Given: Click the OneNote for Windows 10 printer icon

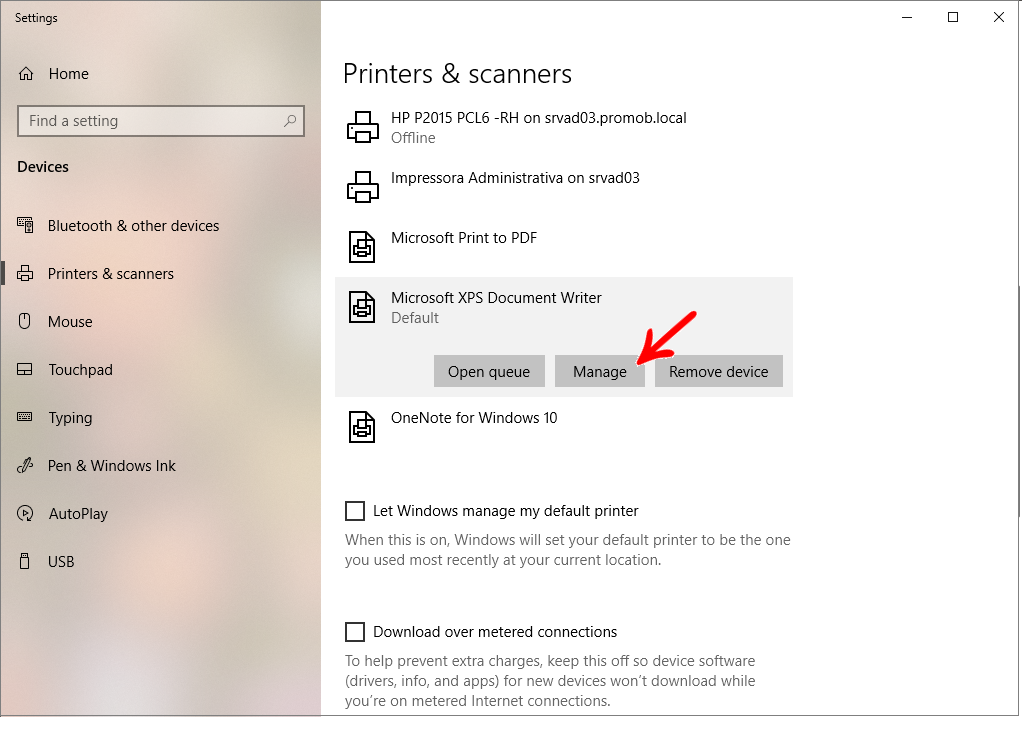Looking at the screenshot, I should [362, 427].
